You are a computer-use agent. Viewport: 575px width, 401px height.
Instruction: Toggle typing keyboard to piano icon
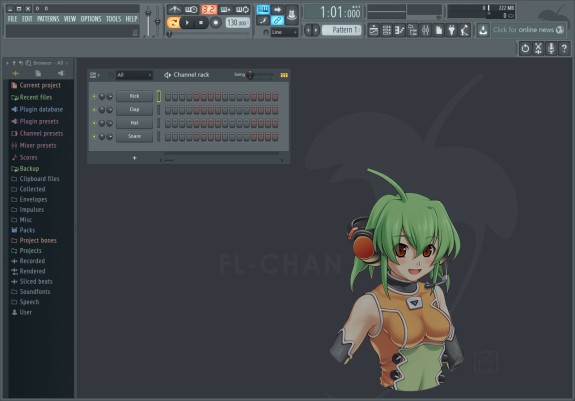point(263,9)
